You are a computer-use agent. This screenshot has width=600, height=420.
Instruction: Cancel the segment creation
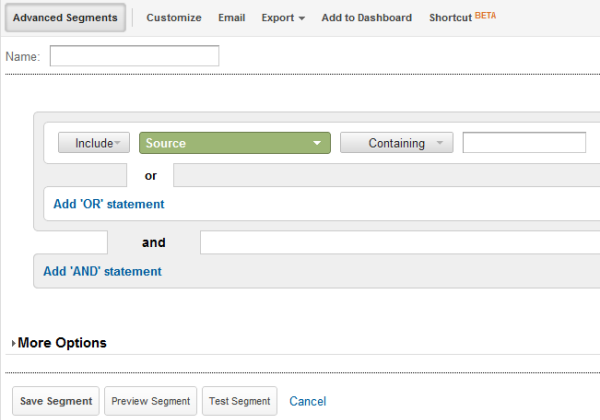tap(307, 401)
